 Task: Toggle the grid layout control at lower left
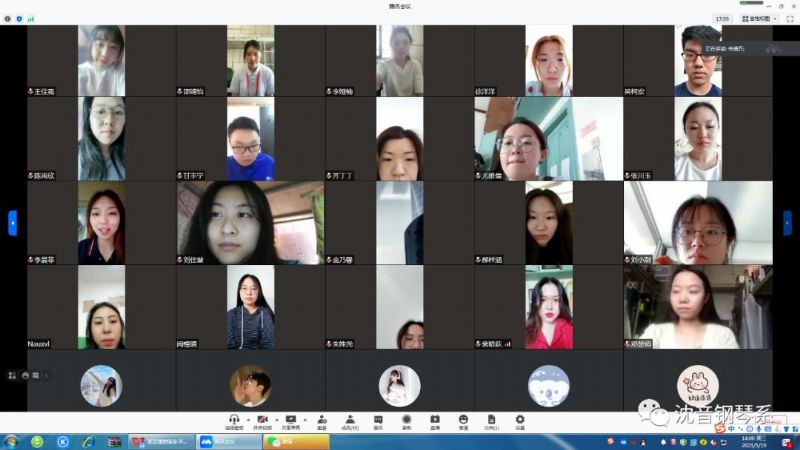tap(12, 375)
